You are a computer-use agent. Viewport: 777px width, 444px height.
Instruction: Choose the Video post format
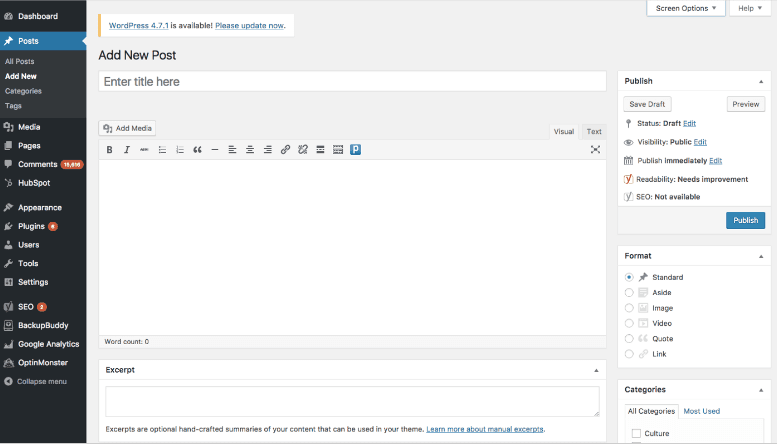click(629, 323)
